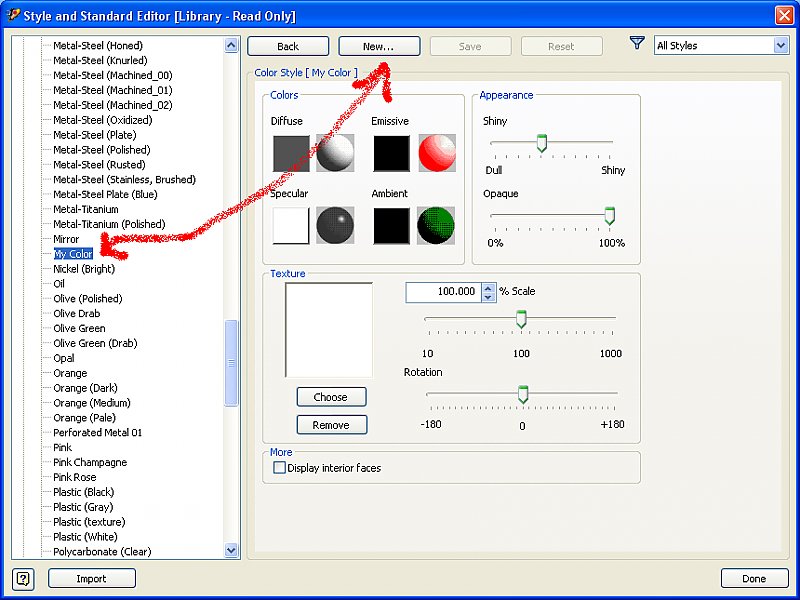Click the Specular sphere preview icon
This screenshot has width=800, height=600.
click(335, 226)
